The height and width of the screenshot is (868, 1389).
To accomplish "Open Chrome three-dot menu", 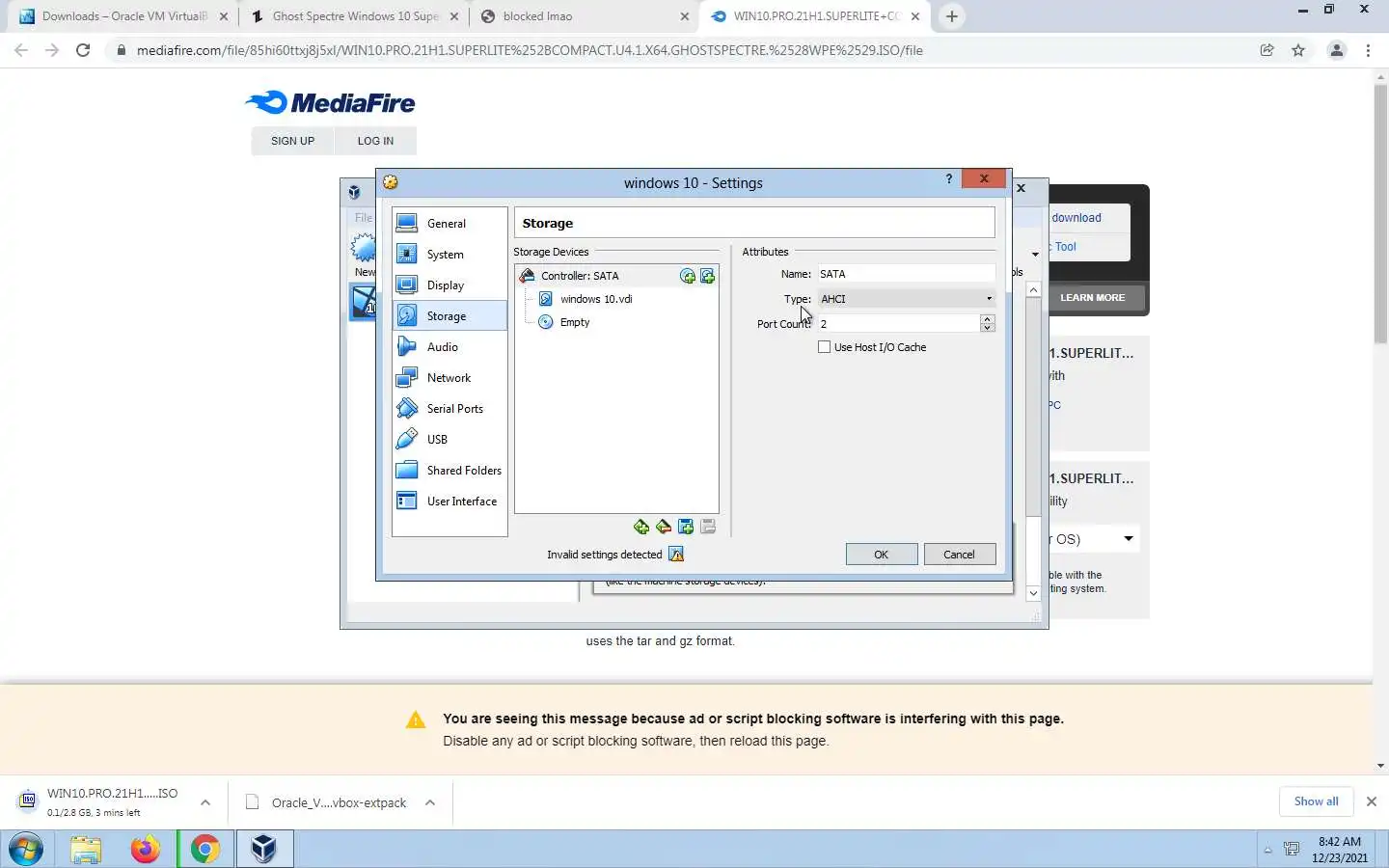I will [x=1369, y=50].
